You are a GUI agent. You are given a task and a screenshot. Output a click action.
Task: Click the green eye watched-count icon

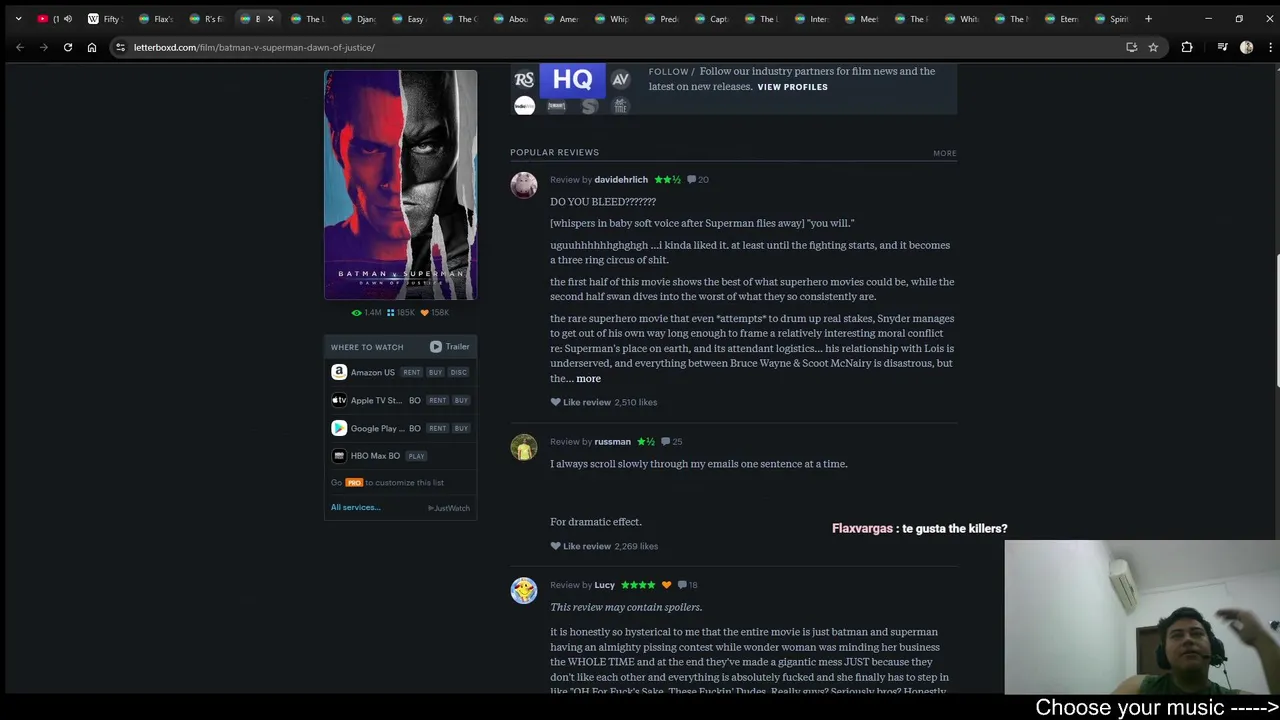tap(356, 313)
